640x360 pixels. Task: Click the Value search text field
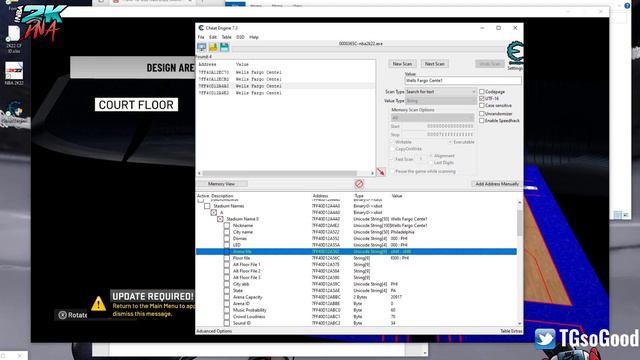click(x=463, y=81)
